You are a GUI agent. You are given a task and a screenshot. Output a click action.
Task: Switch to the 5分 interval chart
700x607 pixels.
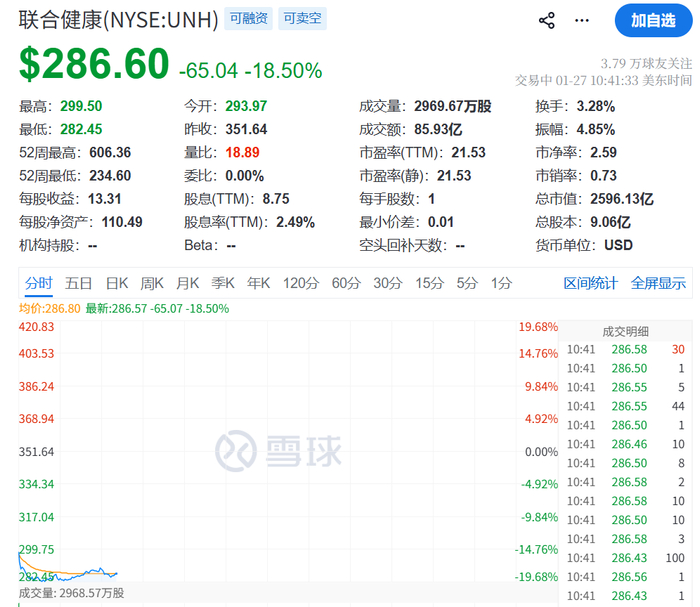point(467,283)
